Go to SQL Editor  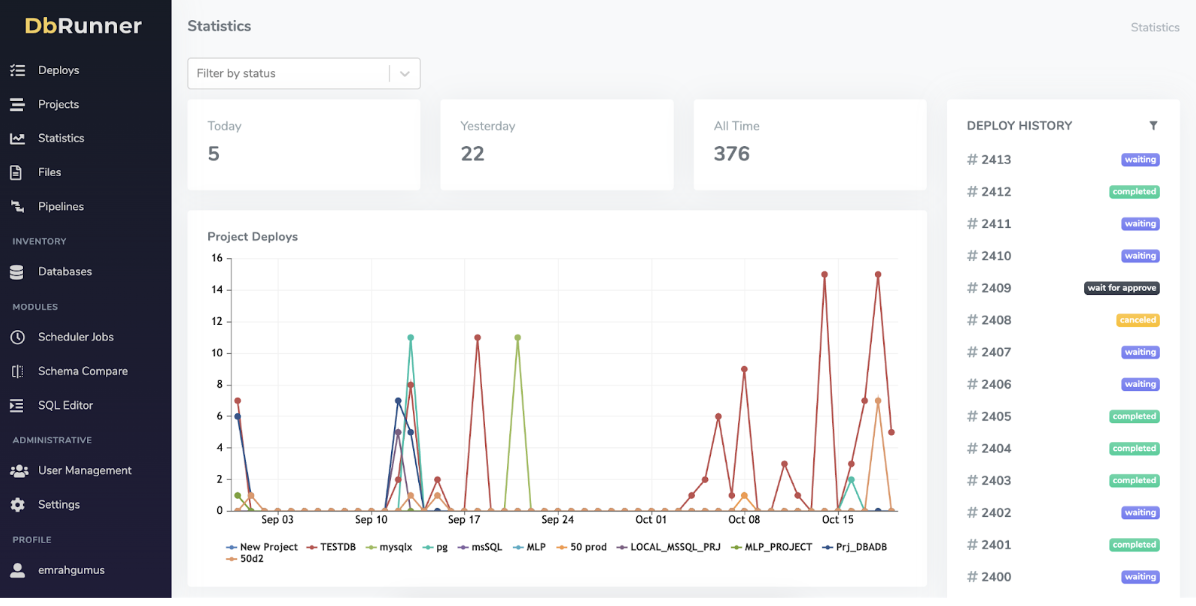(x=65, y=405)
